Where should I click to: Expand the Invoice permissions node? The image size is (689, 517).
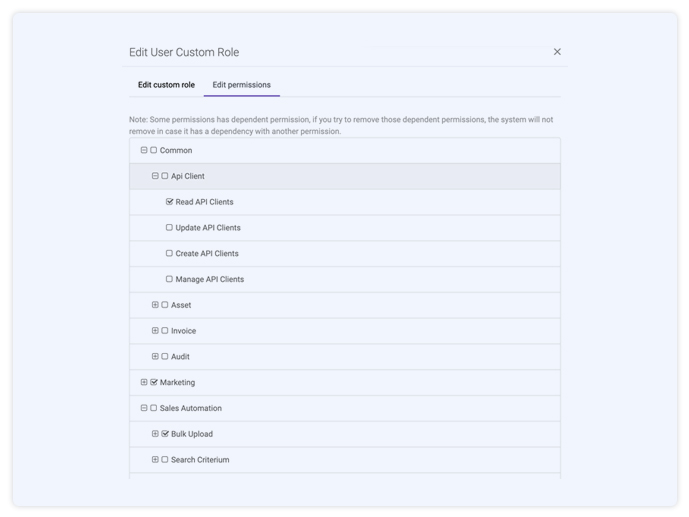(155, 331)
